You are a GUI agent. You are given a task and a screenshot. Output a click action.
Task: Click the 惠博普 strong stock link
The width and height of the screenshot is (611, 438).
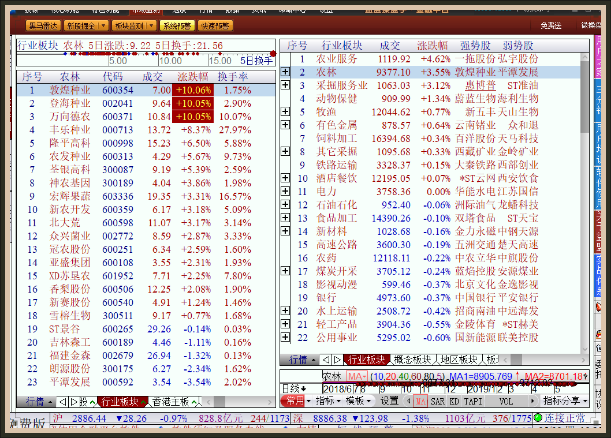coord(480,85)
